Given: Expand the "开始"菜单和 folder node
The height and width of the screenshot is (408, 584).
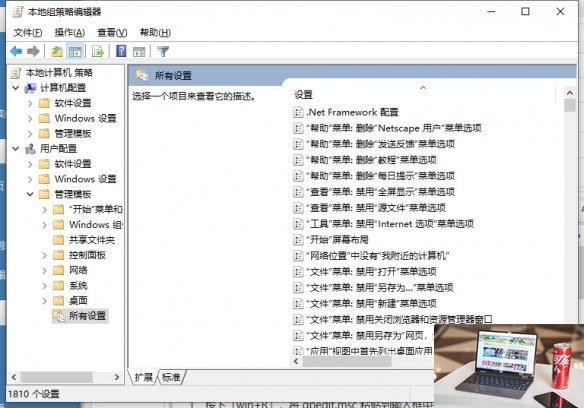Looking at the screenshot, I should [x=45, y=210].
